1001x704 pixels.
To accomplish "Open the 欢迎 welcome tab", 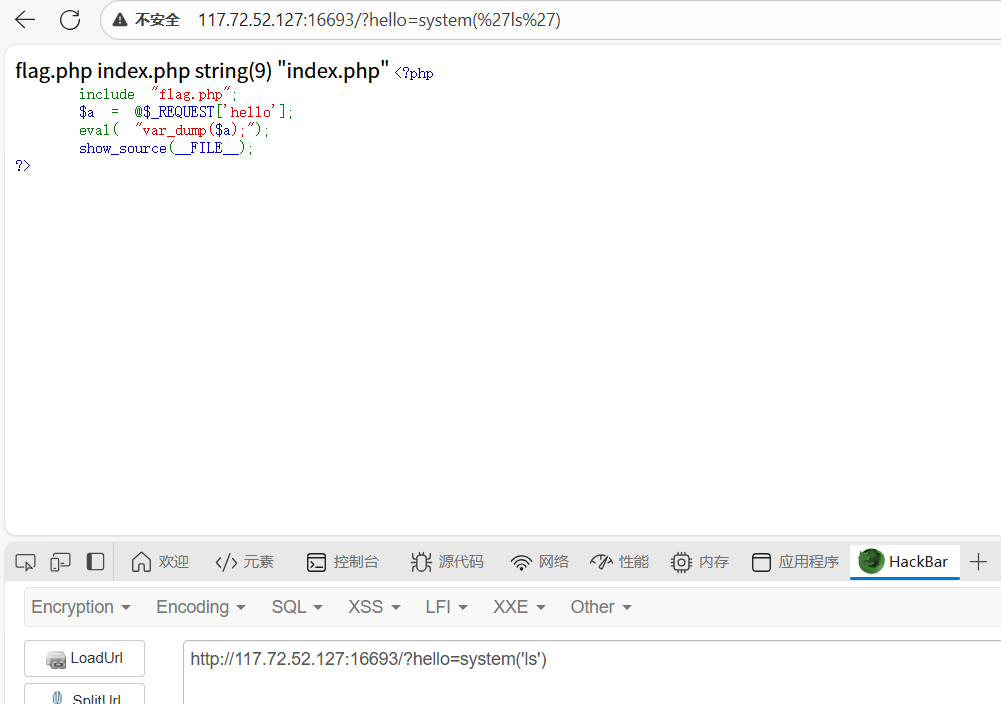I will pyautogui.click(x=160, y=562).
